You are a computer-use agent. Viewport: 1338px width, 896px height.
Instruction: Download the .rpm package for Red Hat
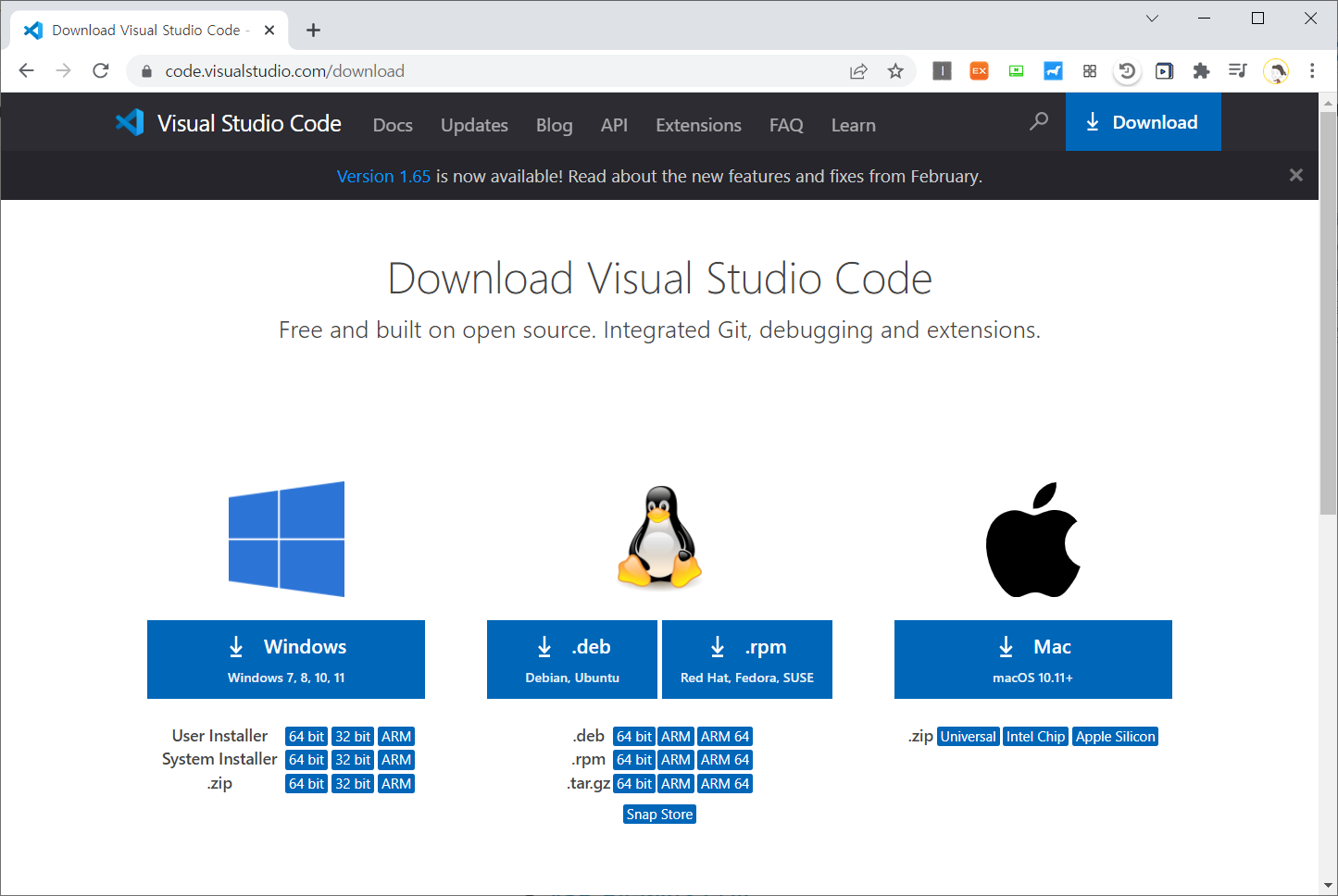[747, 659]
